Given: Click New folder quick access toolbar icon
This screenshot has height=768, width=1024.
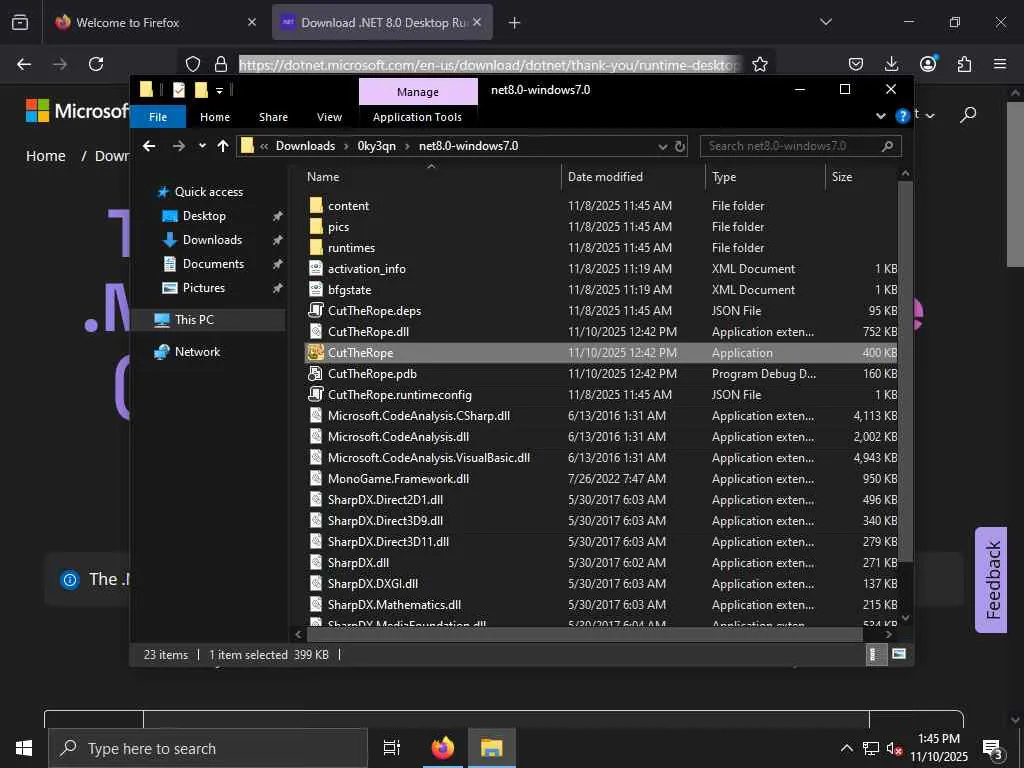Looking at the screenshot, I should [x=201, y=90].
